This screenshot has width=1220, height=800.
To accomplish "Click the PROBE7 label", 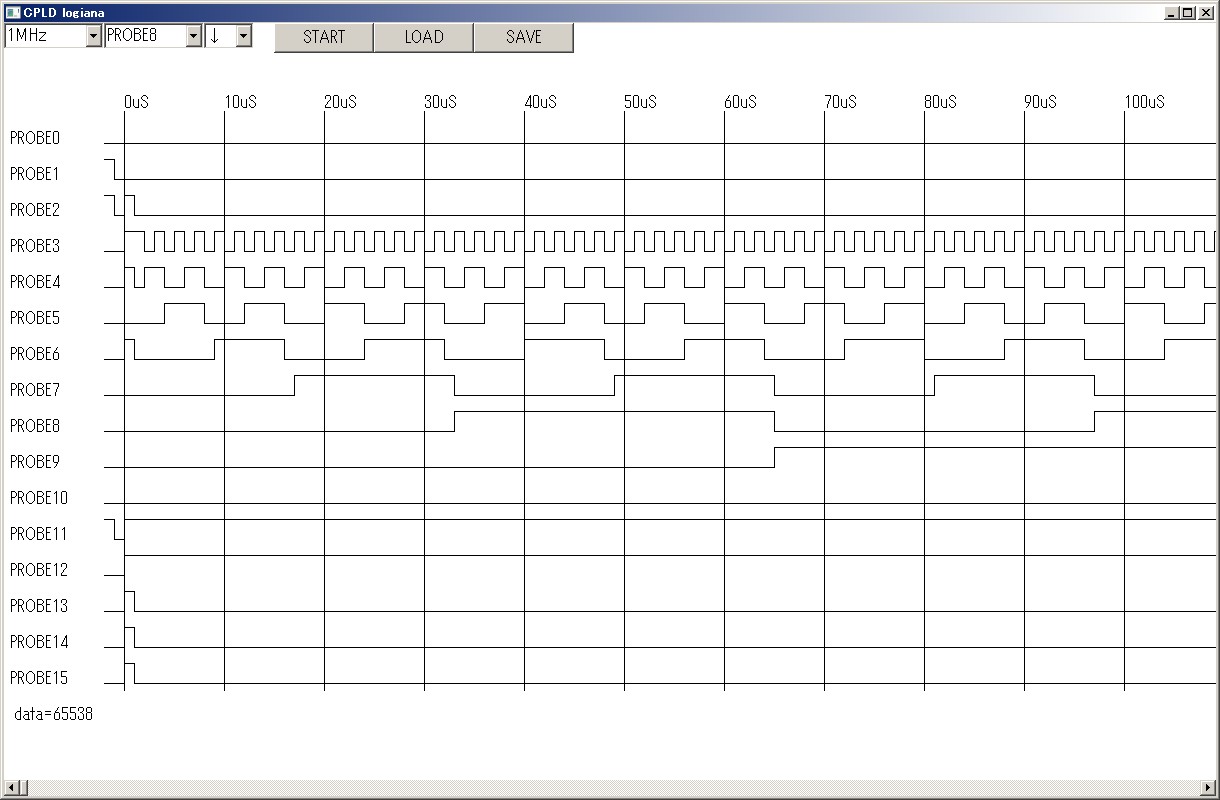I will pyautogui.click(x=35, y=390).
